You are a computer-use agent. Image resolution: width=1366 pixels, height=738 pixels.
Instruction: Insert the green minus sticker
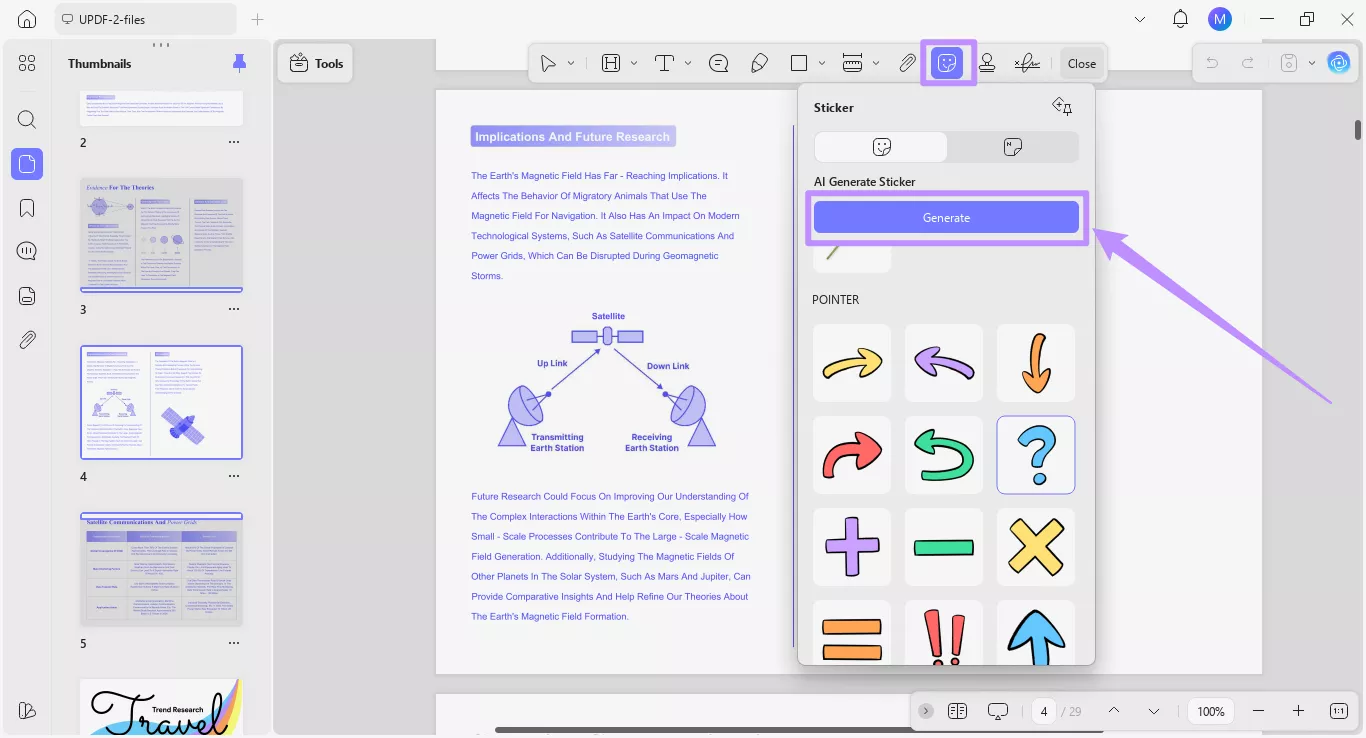click(944, 547)
